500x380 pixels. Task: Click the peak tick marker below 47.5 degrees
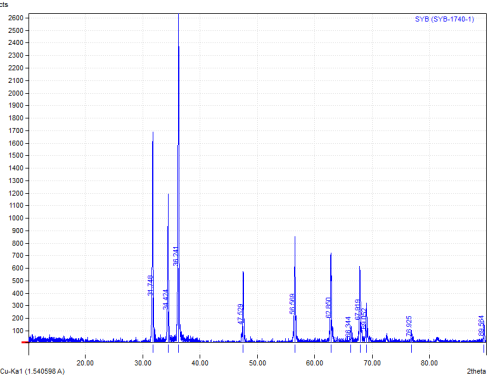pyautogui.click(x=243, y=349)
